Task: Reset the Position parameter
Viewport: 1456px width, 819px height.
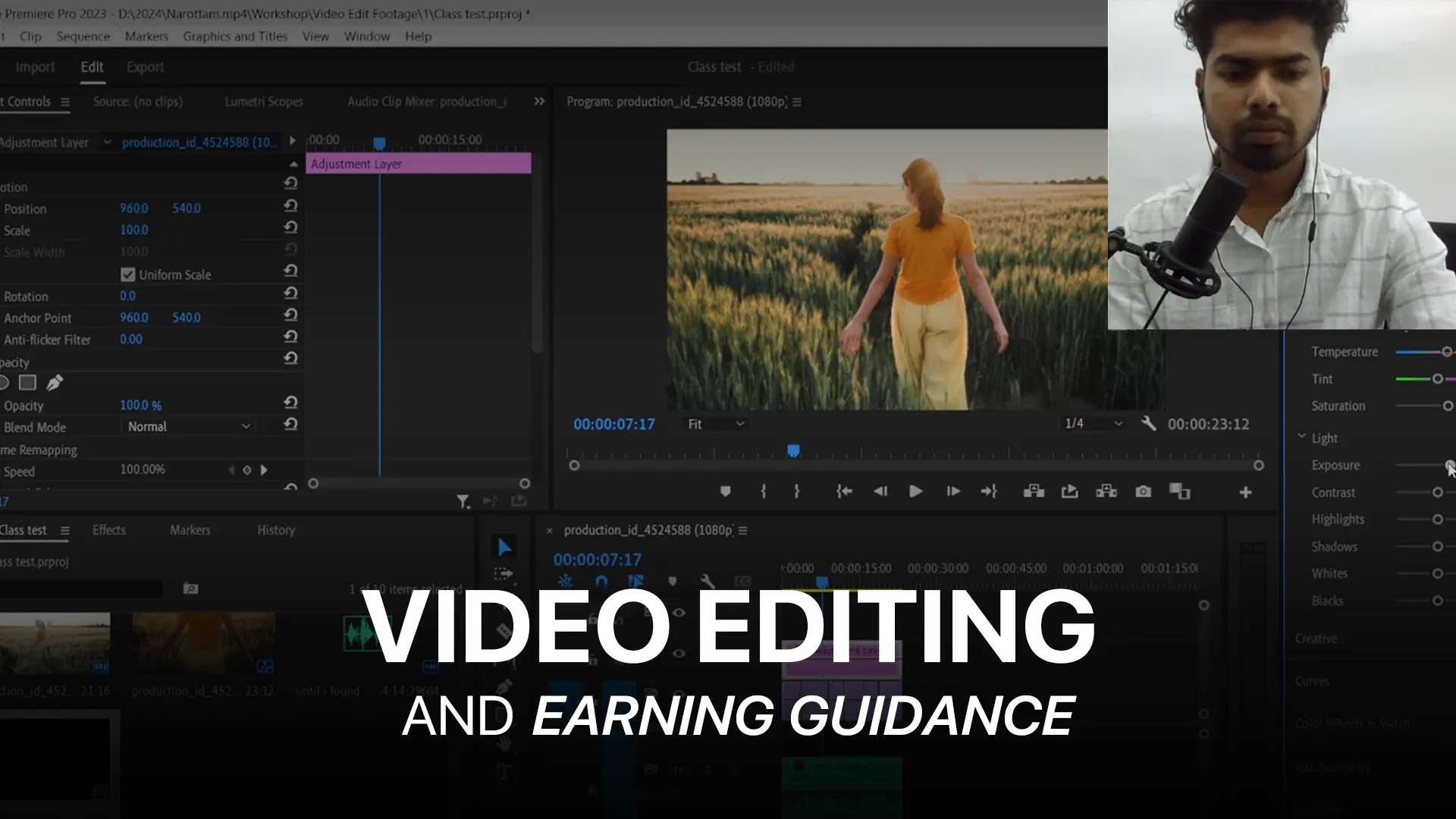Action: point(290,206)
